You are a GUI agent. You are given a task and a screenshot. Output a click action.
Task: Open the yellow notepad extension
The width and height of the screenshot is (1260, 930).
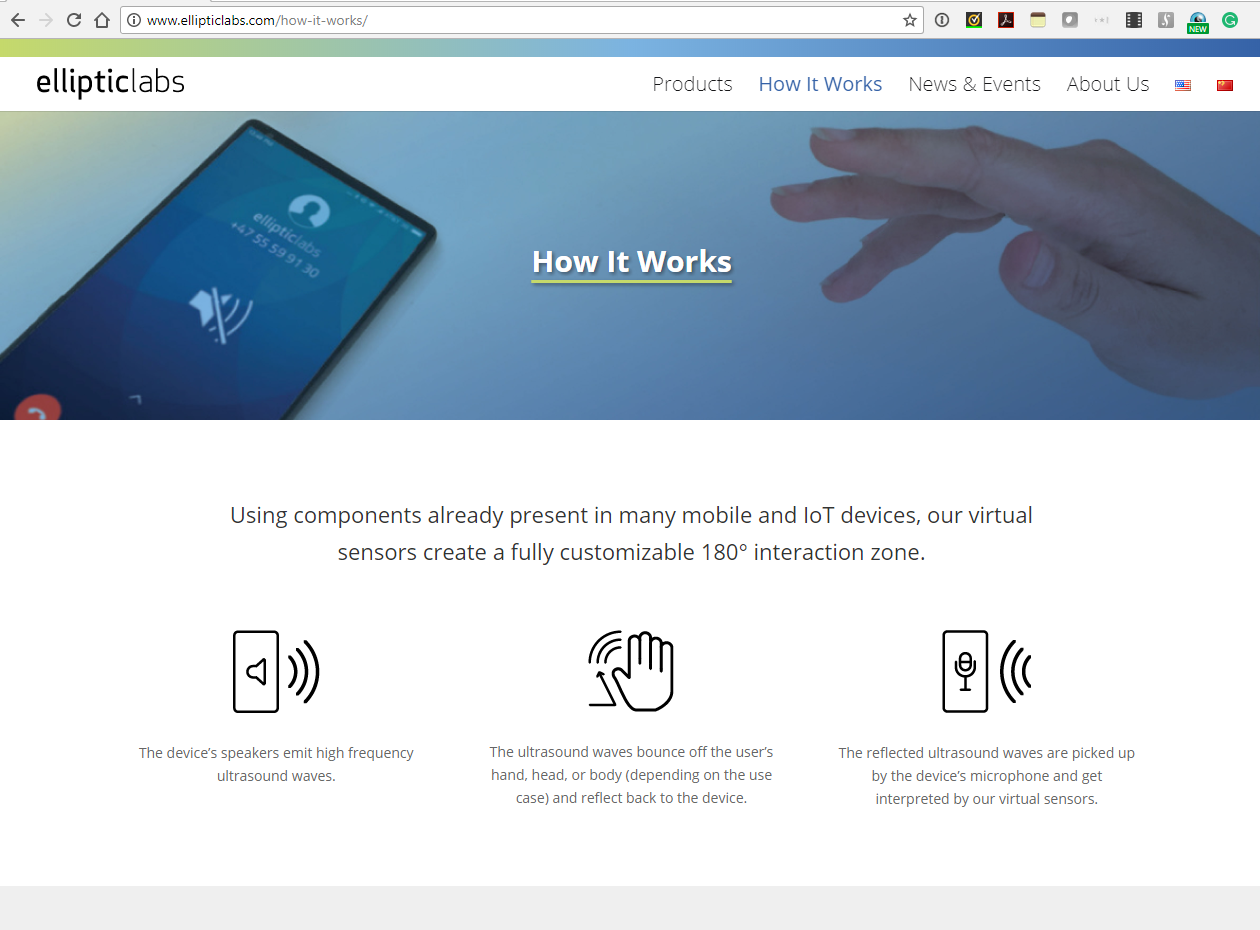(x=1038, y=20)
